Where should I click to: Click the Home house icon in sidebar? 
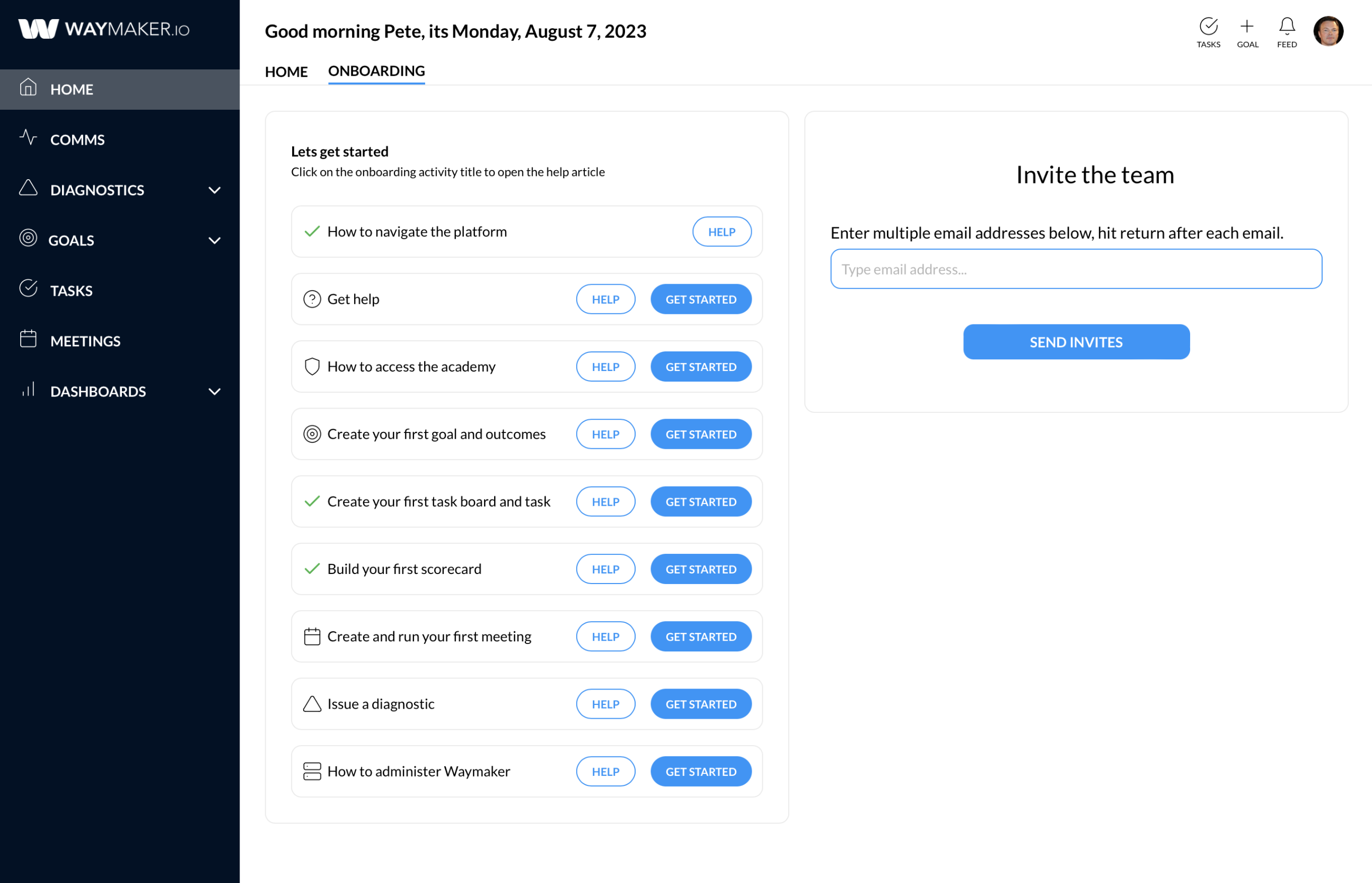coord(28,88)
